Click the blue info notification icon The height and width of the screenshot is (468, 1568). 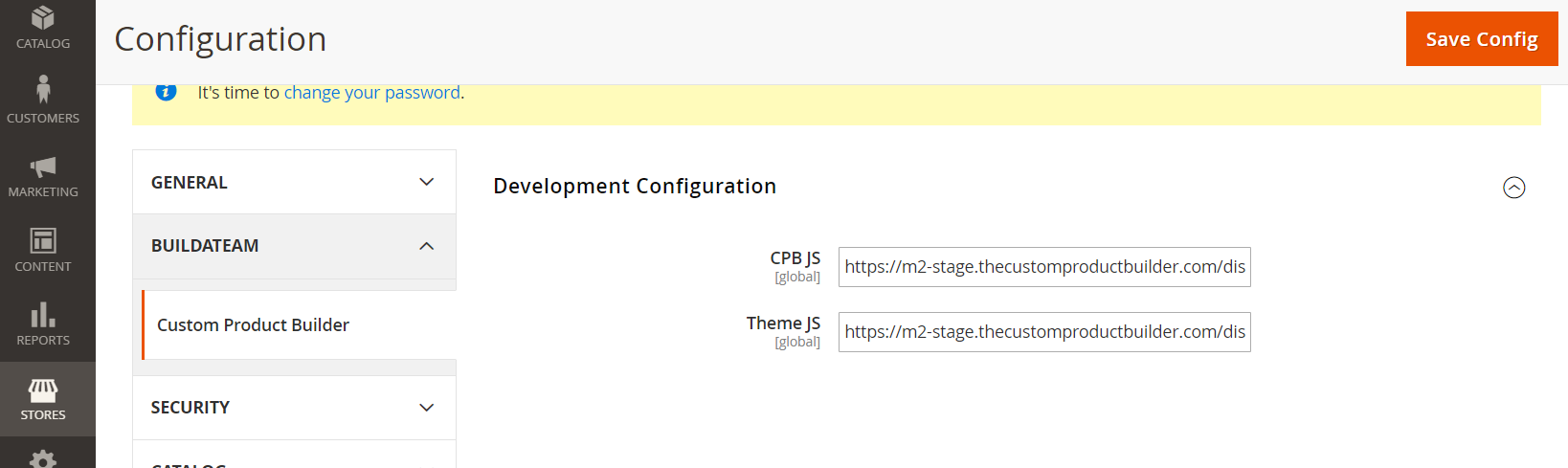point(166,92)
